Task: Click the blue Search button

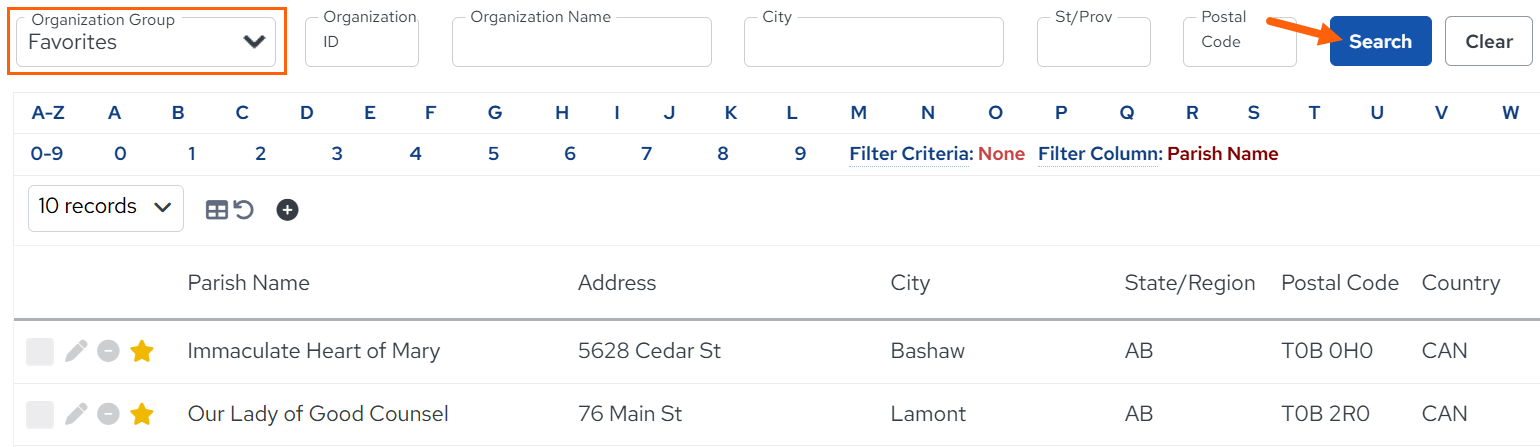Action: (x=1381, y=41)
